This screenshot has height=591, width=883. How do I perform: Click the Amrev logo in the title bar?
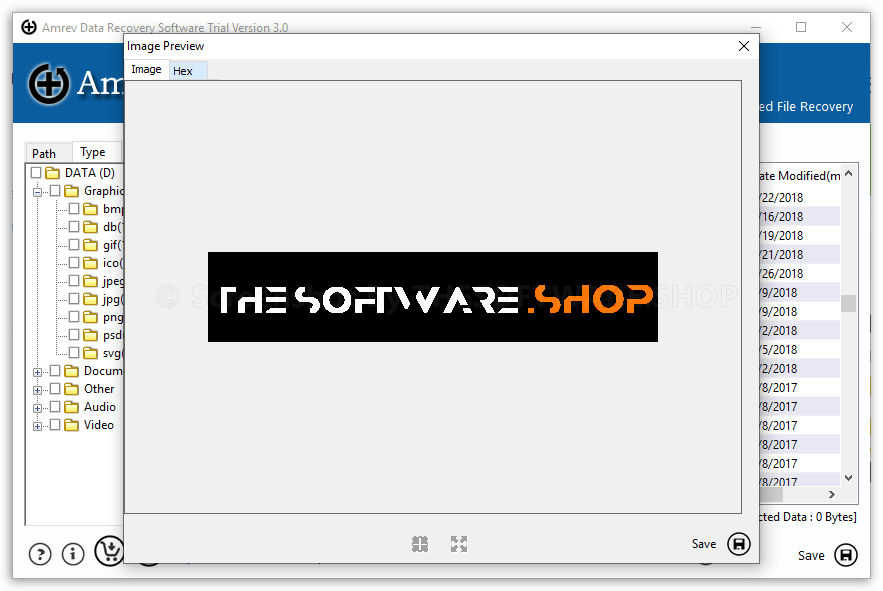click(x=28, y=27)
